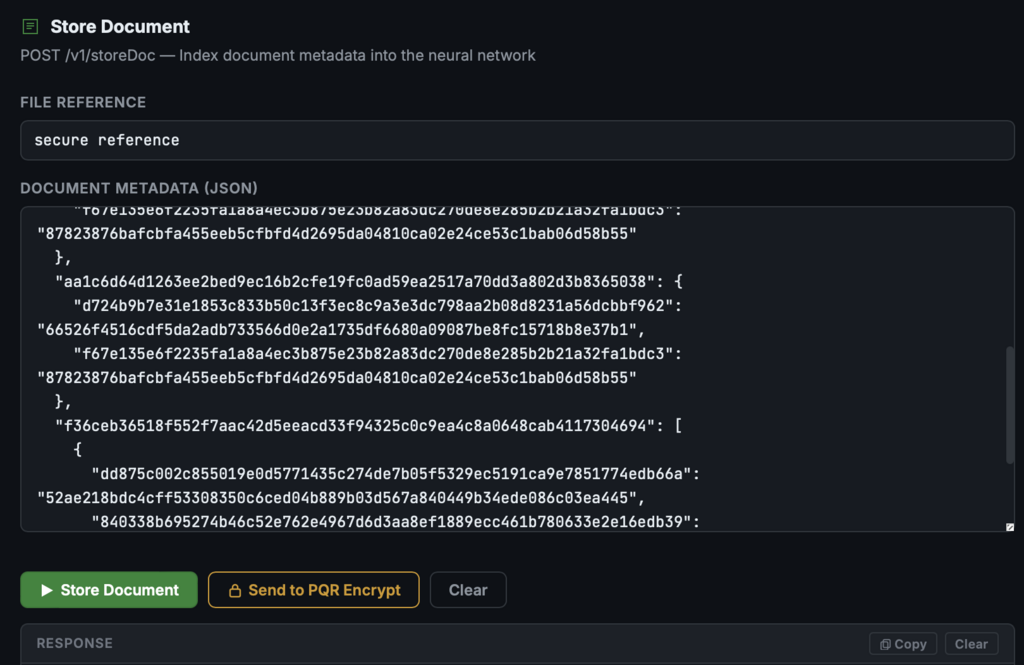Screen dimensions: 1024x665
Task: Clear the form with the middle Clear button
Action: point(468,590)
